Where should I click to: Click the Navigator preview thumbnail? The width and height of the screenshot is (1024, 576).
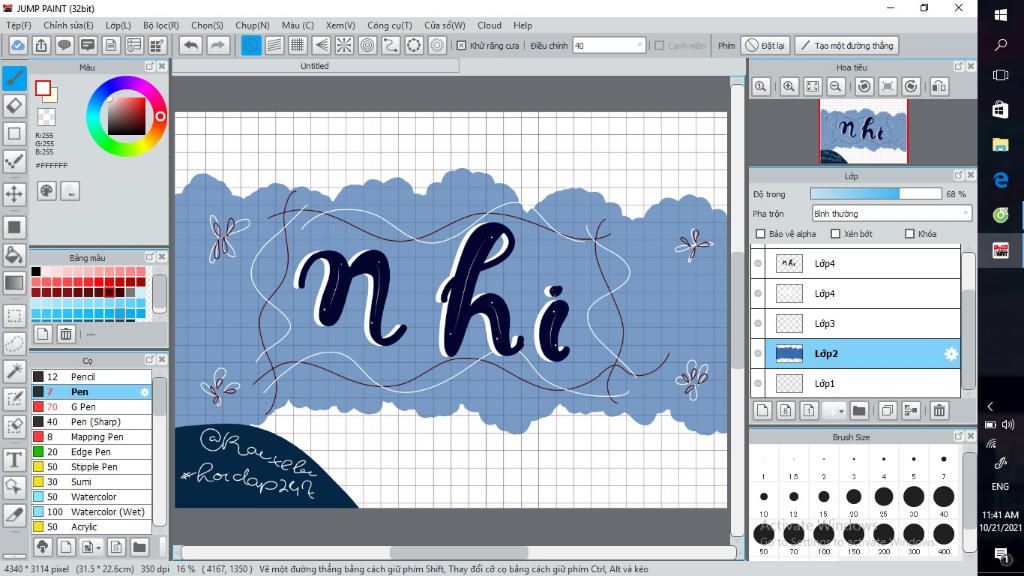click(x=863, y=131)
